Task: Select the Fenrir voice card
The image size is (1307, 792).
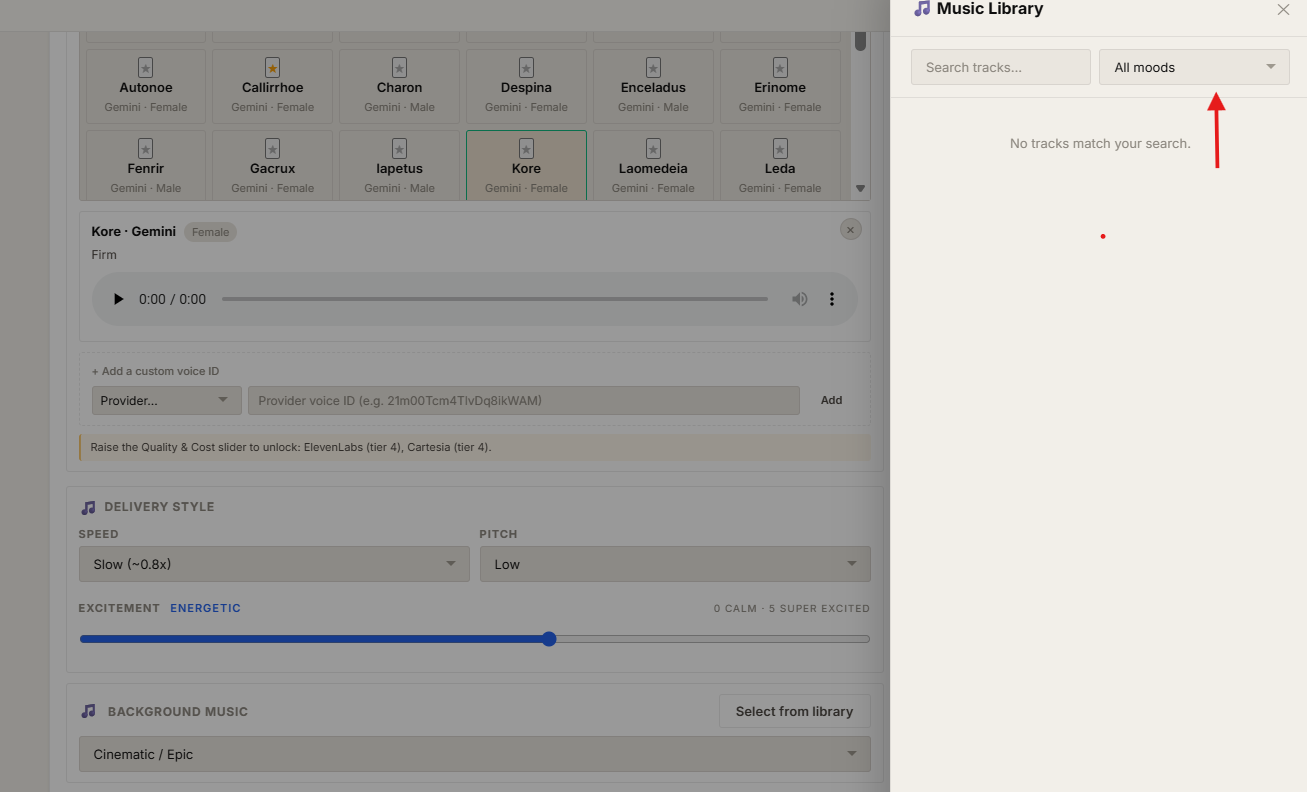Action: (x=146, y=165)
